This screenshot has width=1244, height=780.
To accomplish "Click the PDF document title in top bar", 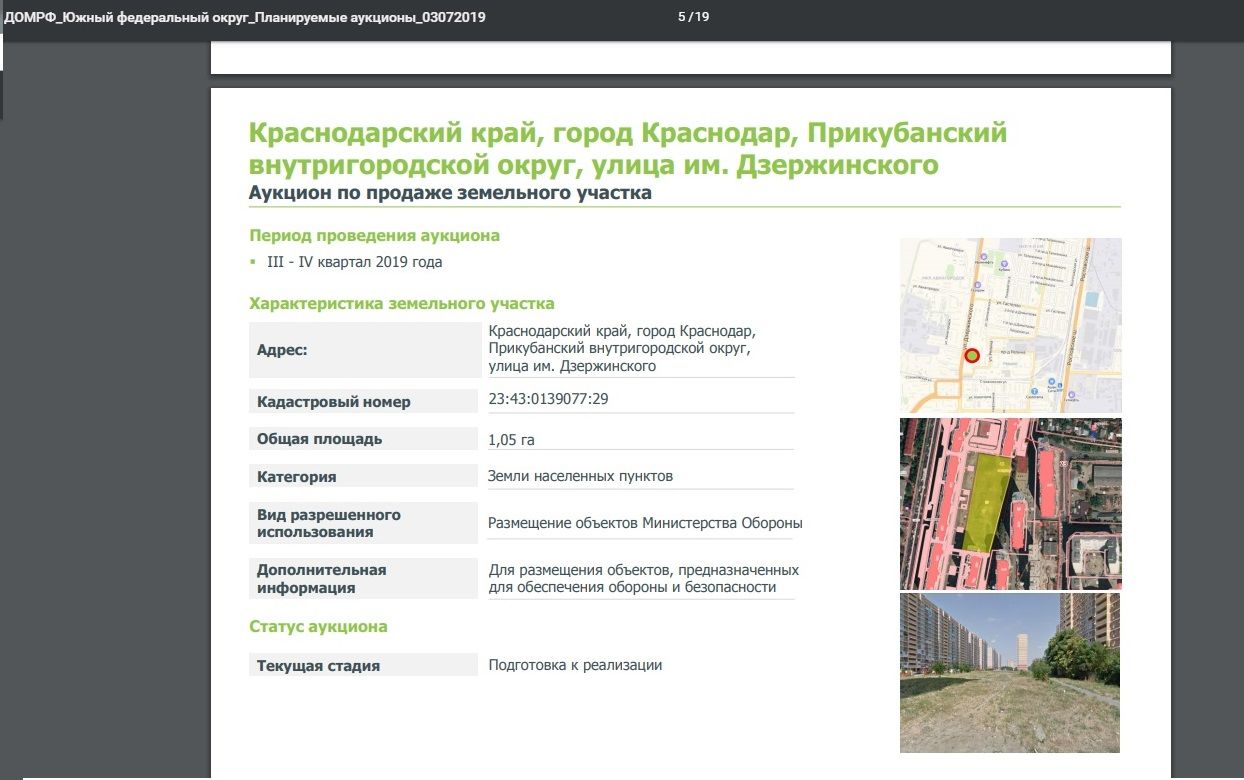I will (x=245, y=17).
